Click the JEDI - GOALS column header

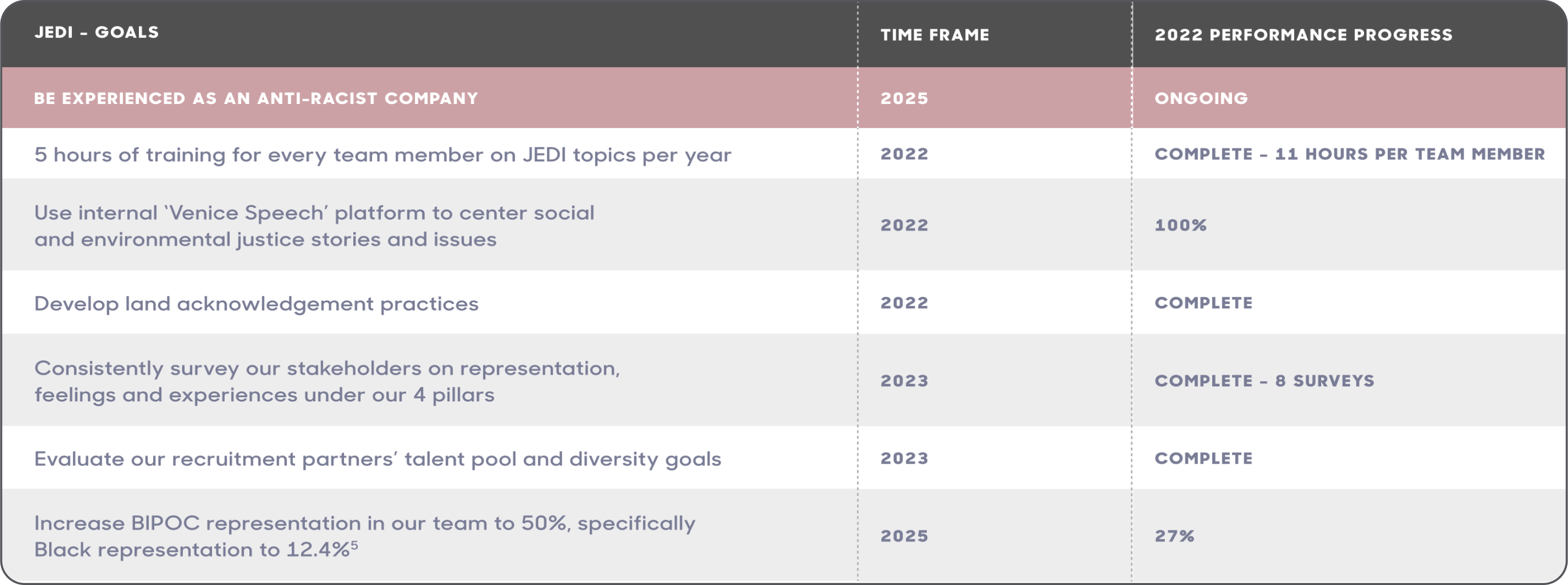[x=96, y=33]
